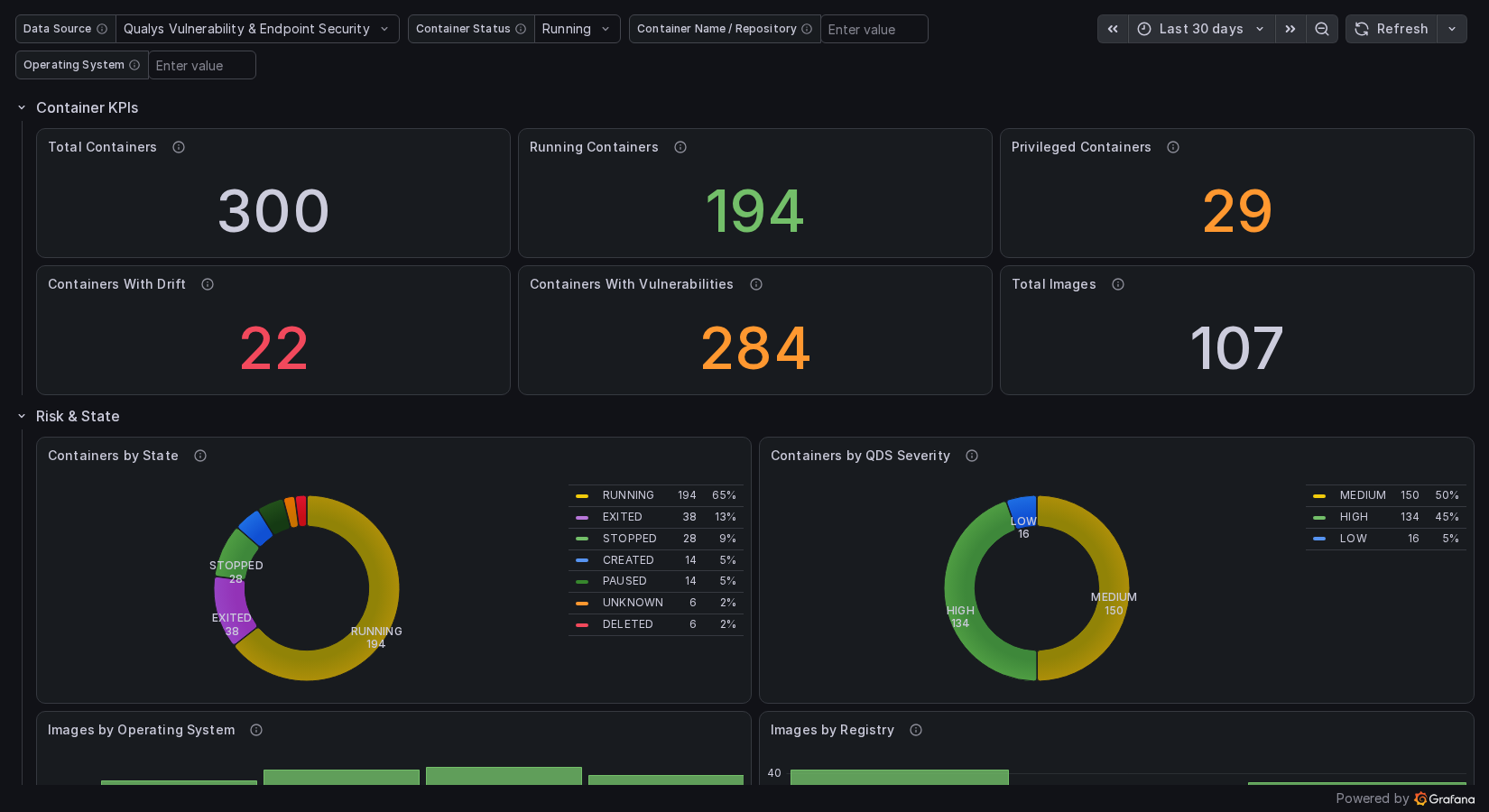Toggle UNKNOWN series in state legend
This screenshot has width=1489, height=812.
pyautogui.click(x=633, y=603)
